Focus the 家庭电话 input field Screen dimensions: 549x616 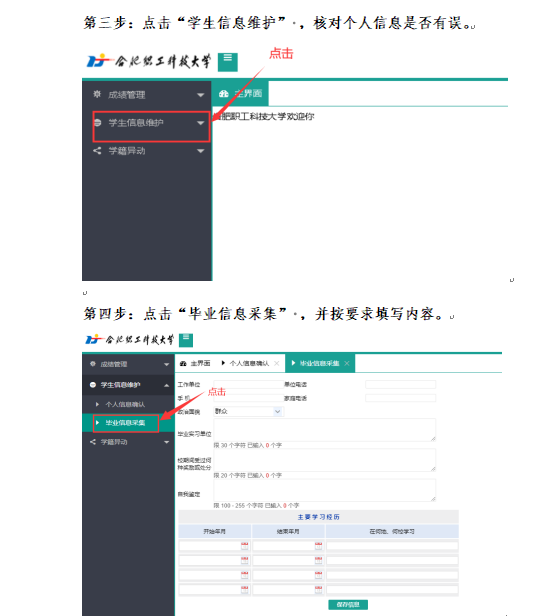point(400,398)
